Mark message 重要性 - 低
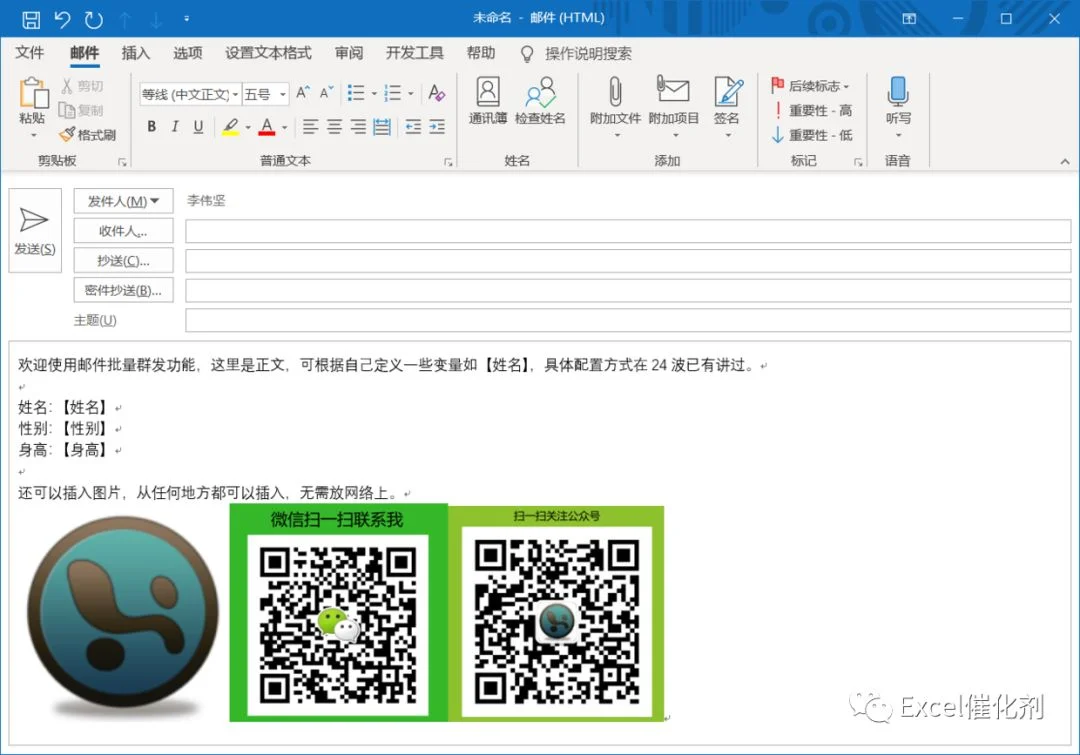 click(811, 135)
